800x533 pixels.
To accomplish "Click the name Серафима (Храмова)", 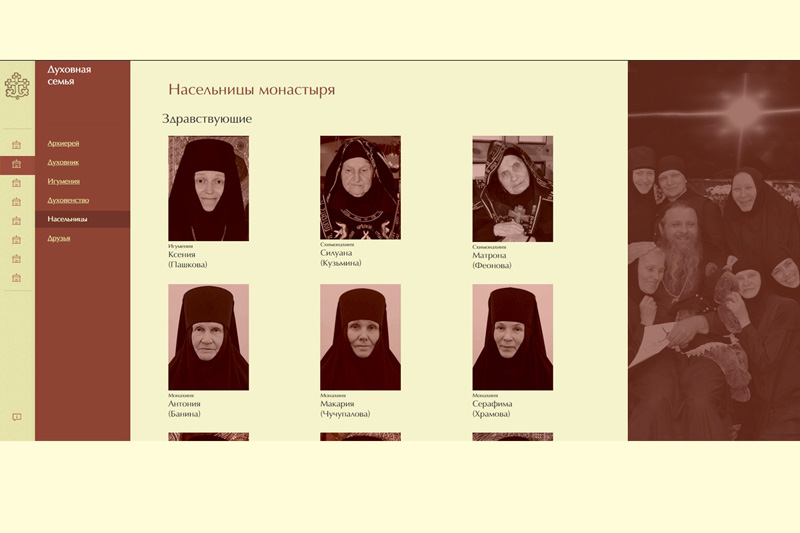I will 492,409.
